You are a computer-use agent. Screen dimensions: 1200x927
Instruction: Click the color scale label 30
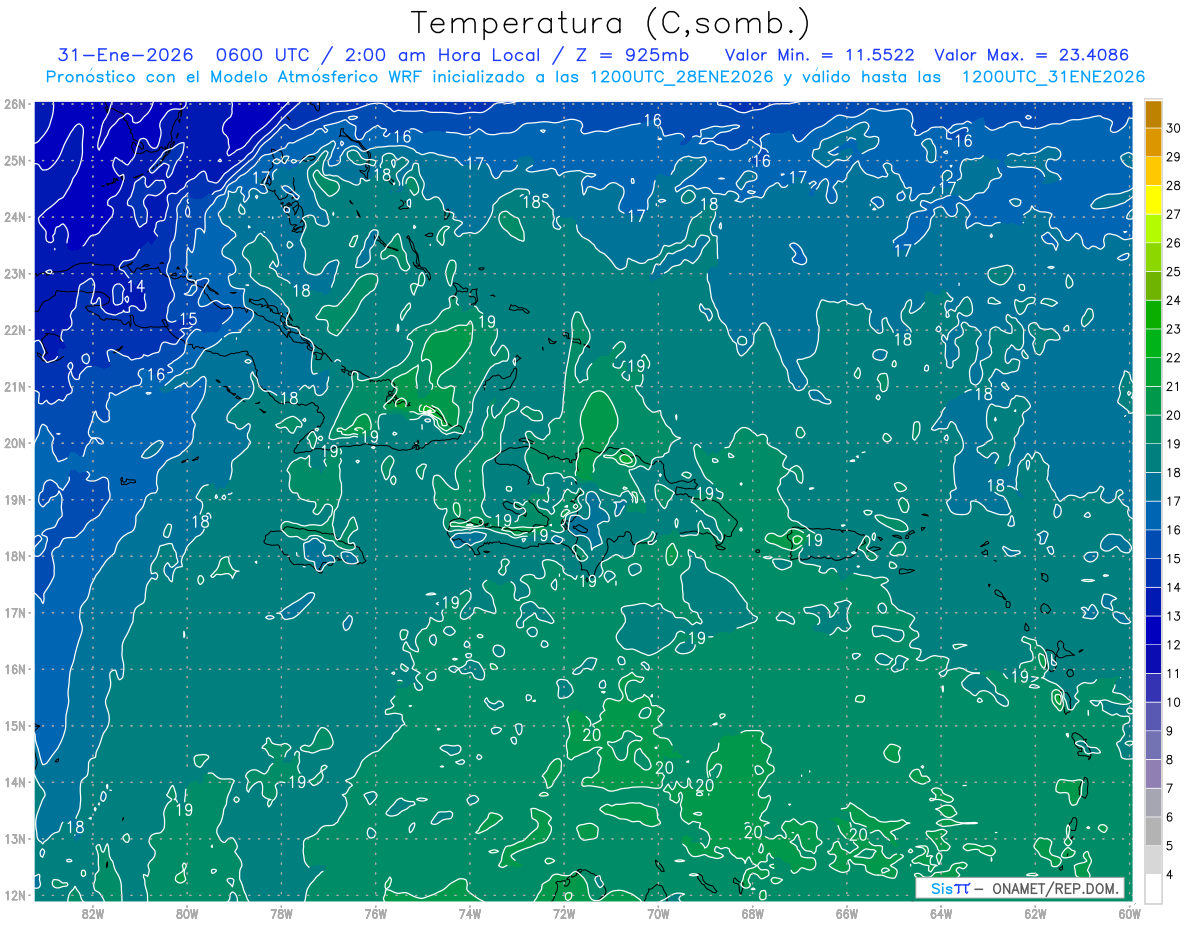(1174, 128)
